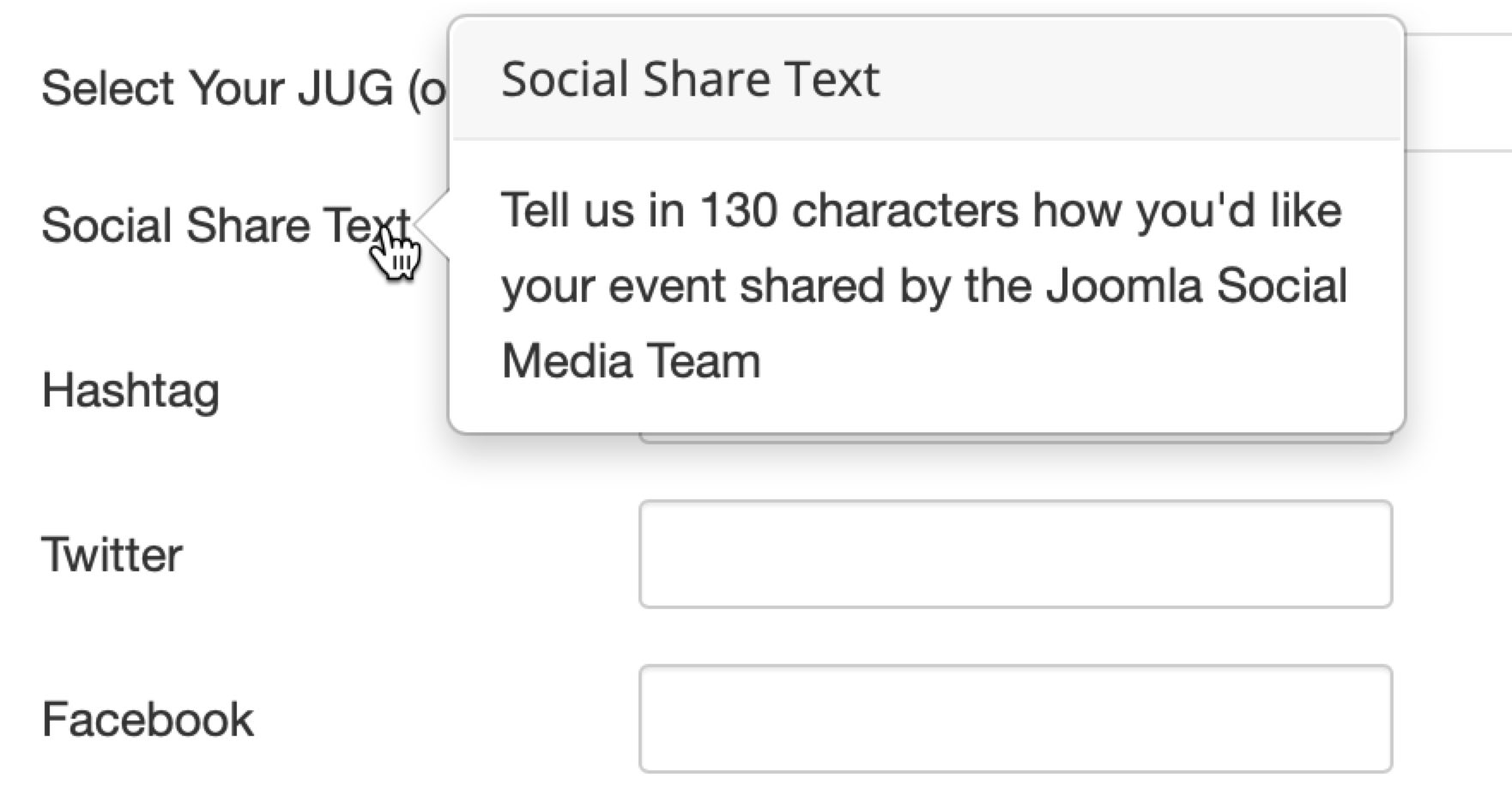Focus the Facebook text field
The height and width of the screenshot is (808, 1512).
[x=1015, y=719]
